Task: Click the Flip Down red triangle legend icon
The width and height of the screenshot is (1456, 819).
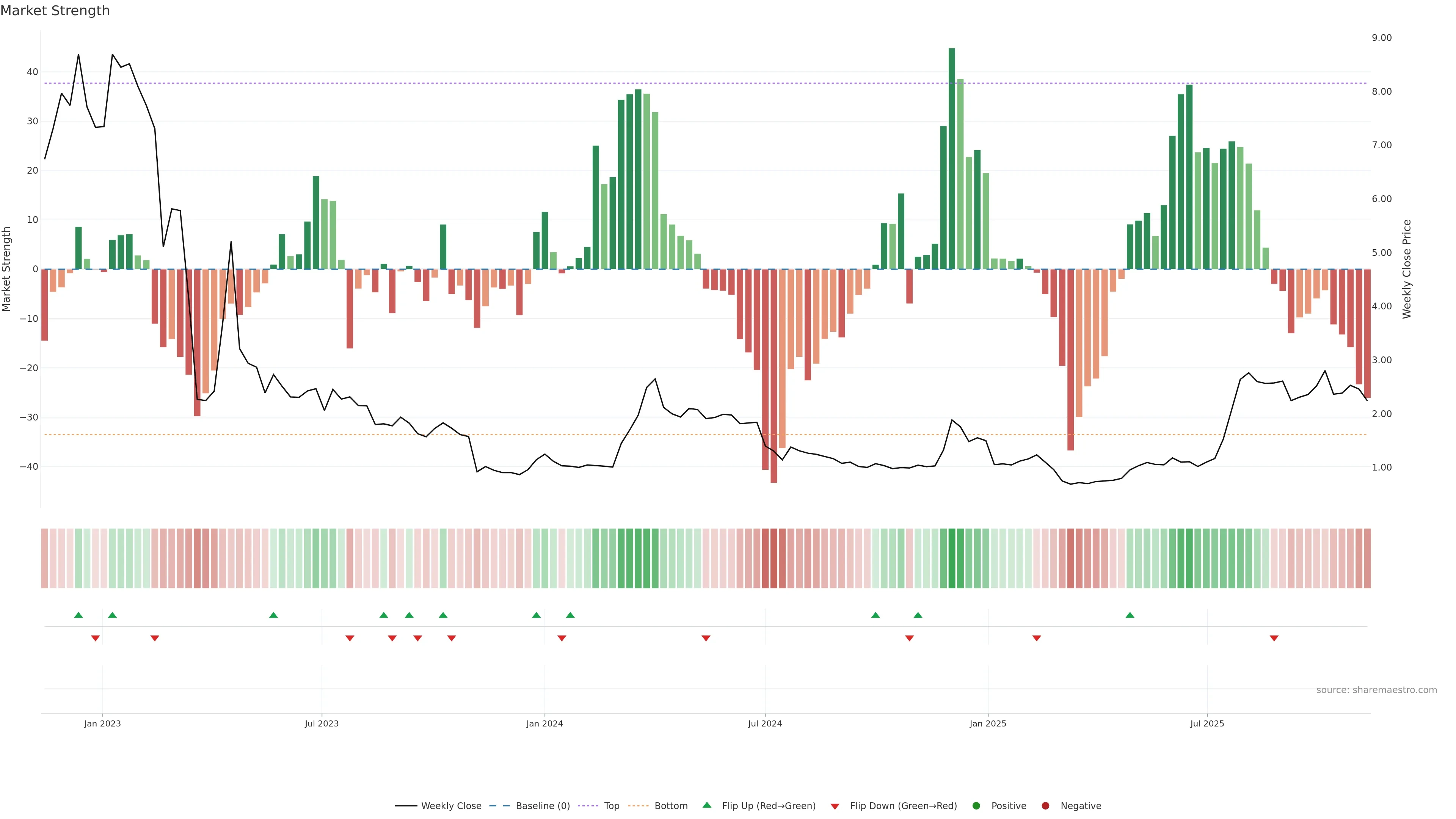Action: click(x=835, y=806)
